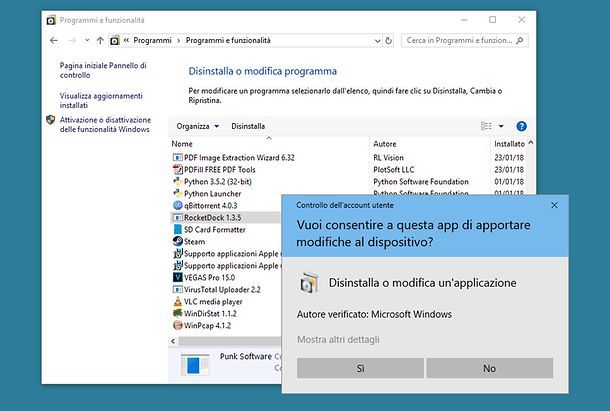Change view layout icon in toolbar

click(486, 126)
